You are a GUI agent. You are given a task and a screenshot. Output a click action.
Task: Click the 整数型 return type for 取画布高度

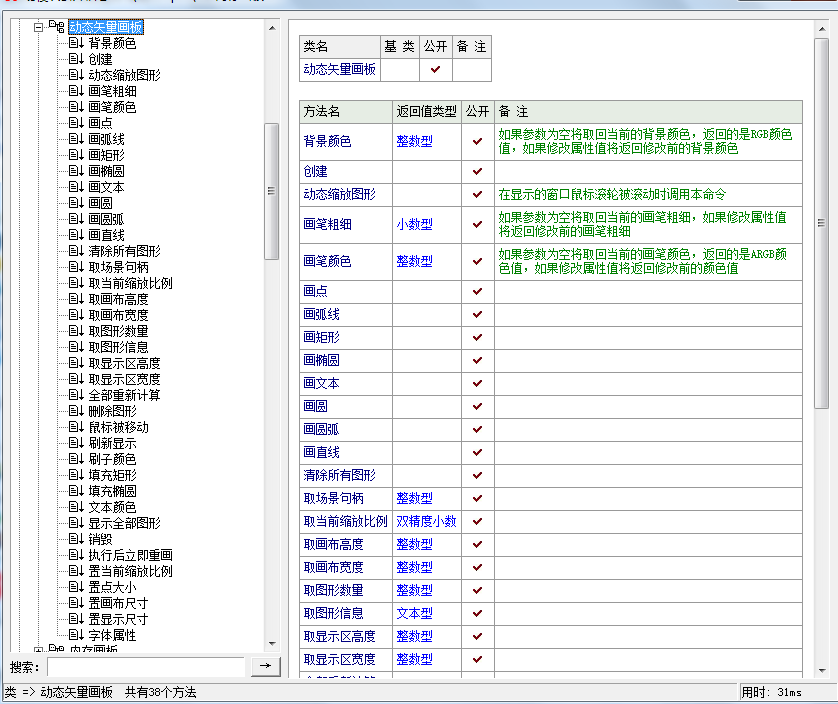414,545
